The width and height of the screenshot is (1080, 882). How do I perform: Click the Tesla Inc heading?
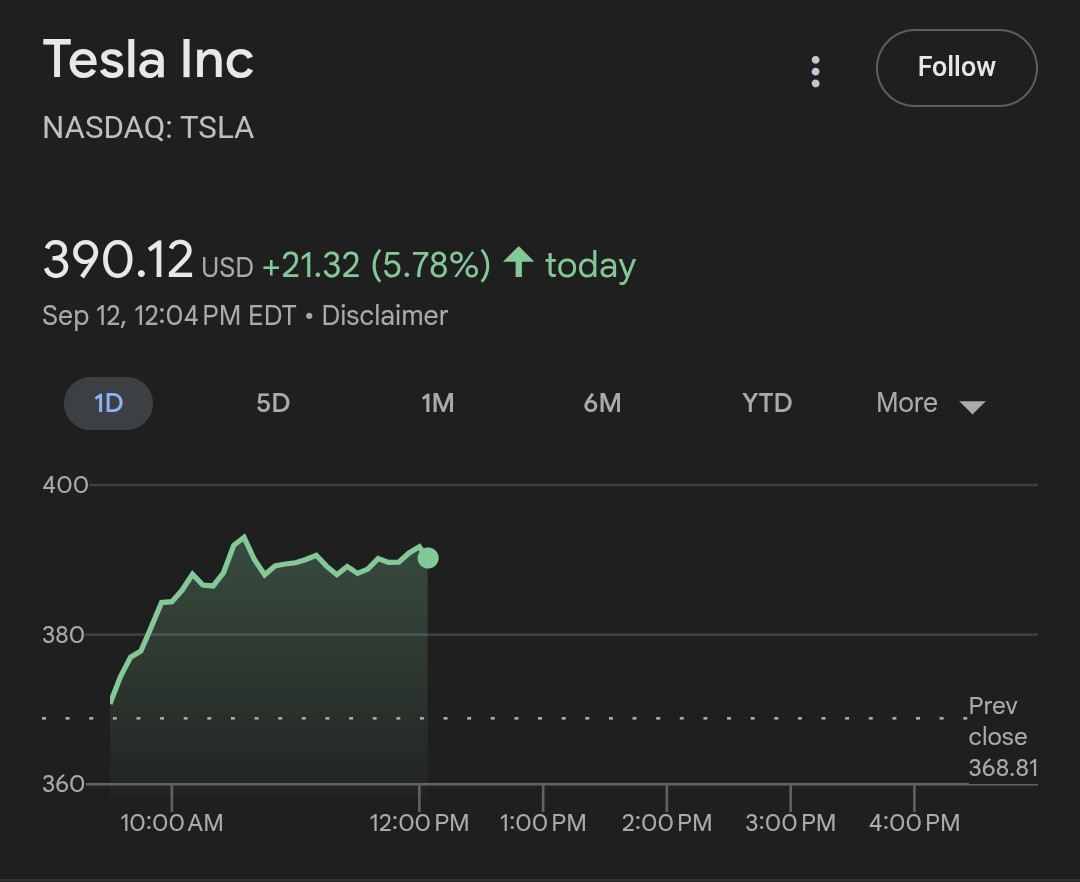coord(148,60)
